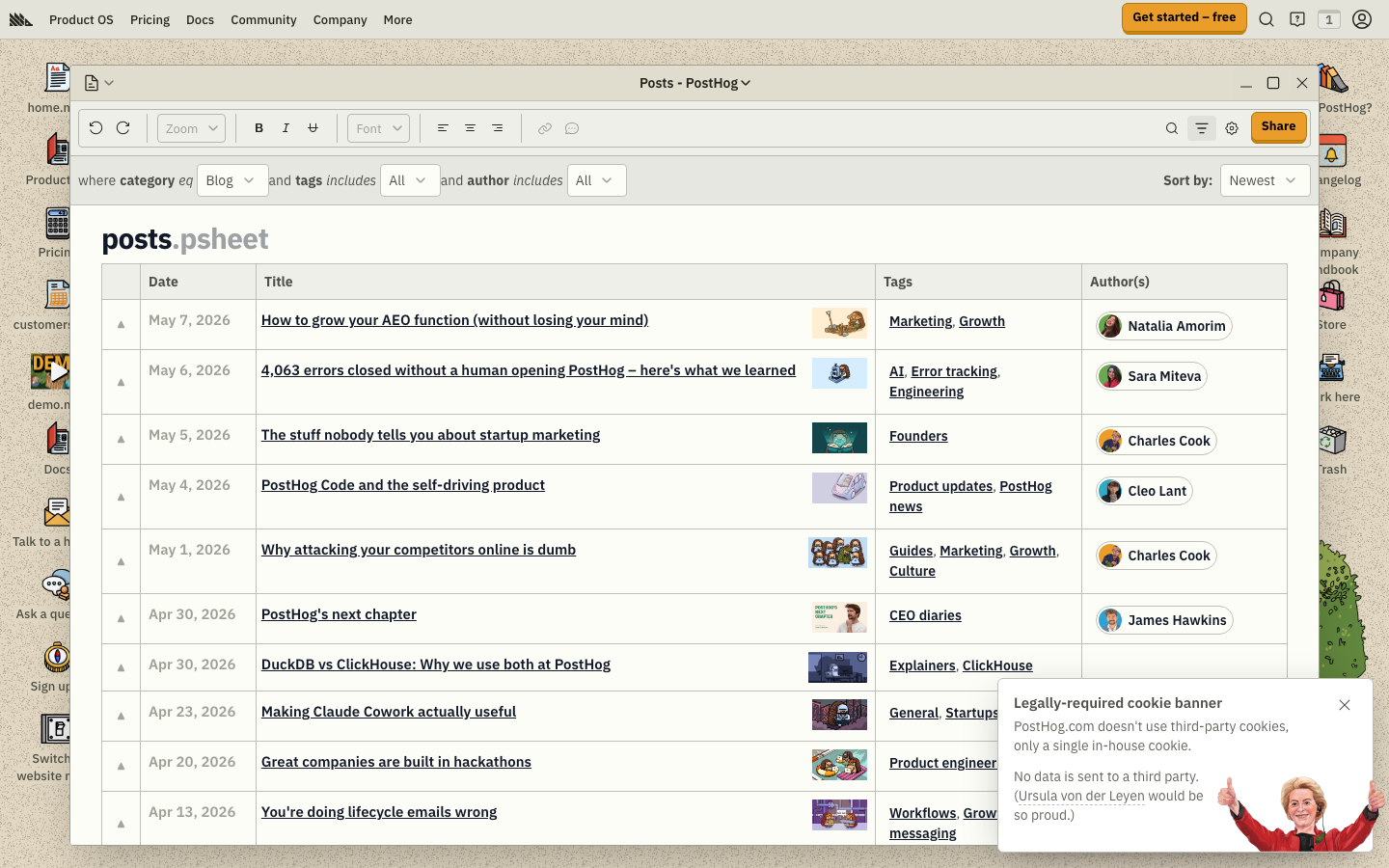Open the Community menu
The height and width of the screenshot is (868, 1389).
263,19
